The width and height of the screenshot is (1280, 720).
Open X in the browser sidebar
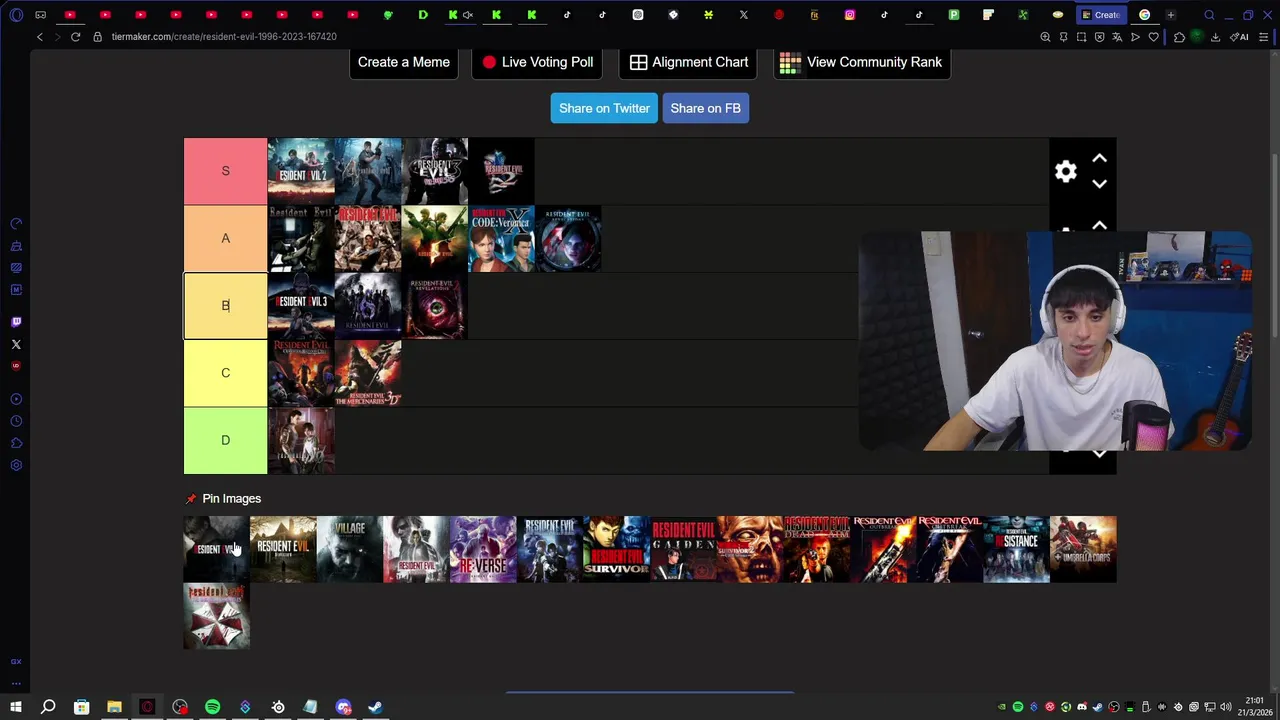point(16,344)
